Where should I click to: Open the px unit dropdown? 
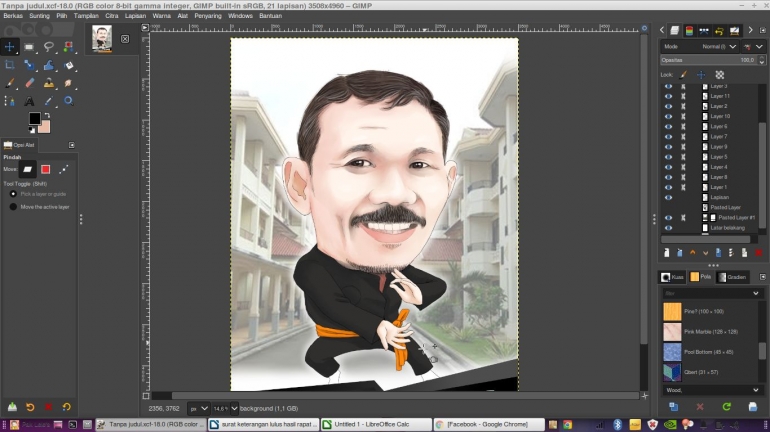(x=199, y=408)
